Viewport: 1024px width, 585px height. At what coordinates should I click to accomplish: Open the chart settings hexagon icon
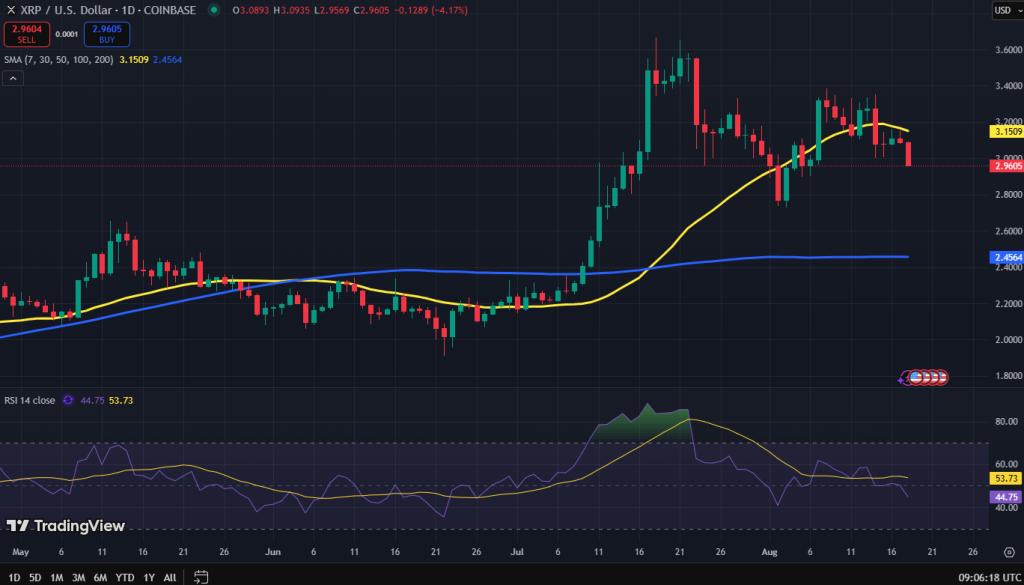(x=1009, y=552)
